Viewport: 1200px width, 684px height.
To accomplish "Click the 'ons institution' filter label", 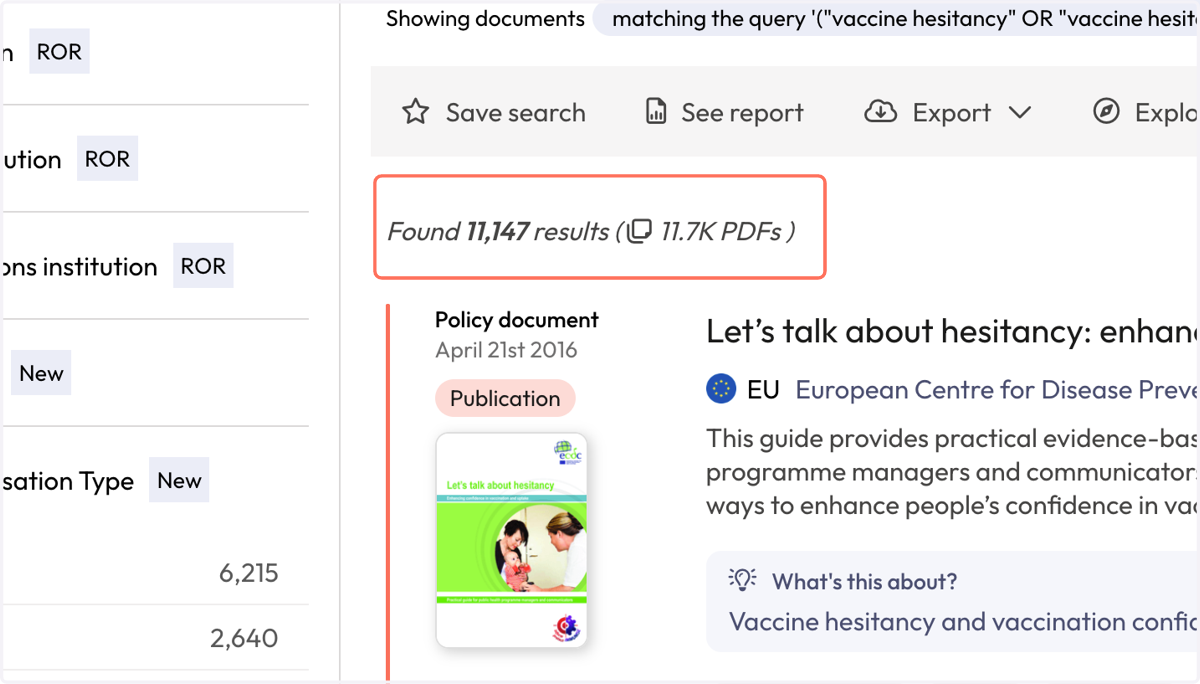I will pos(80,267).
